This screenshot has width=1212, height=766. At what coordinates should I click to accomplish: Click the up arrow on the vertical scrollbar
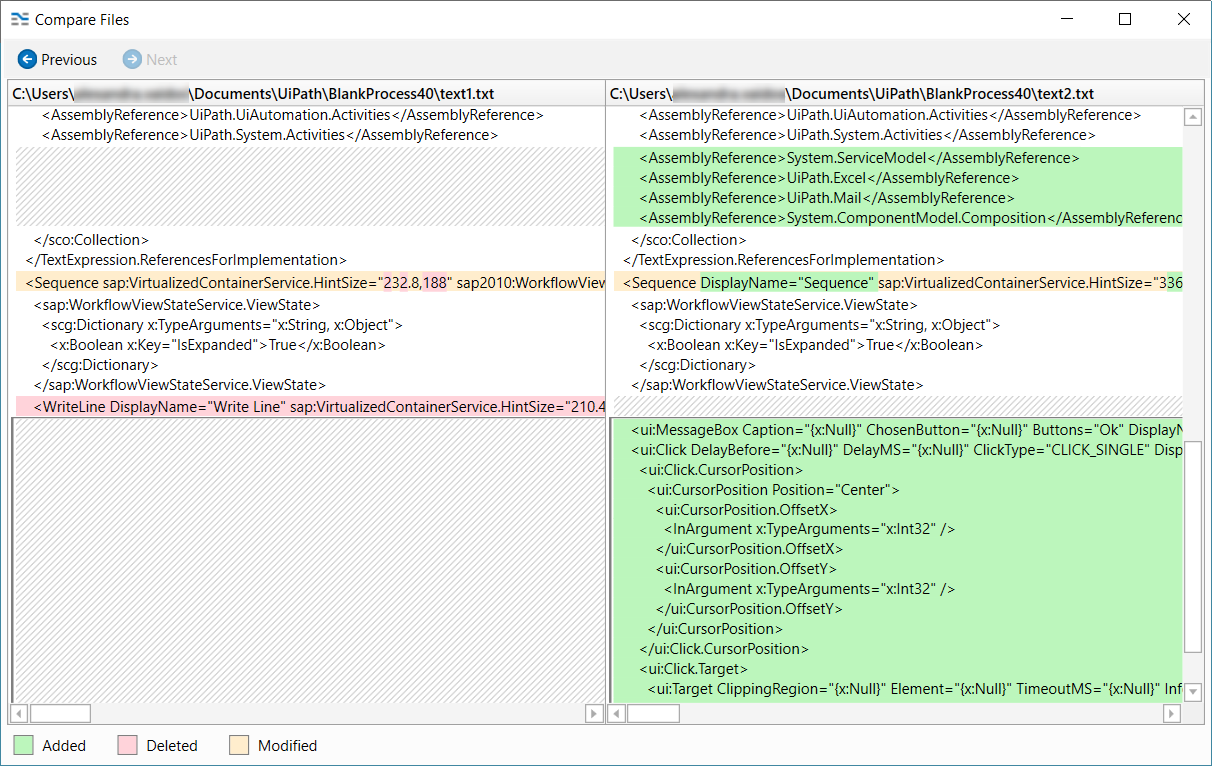[x=1193, y=115]
